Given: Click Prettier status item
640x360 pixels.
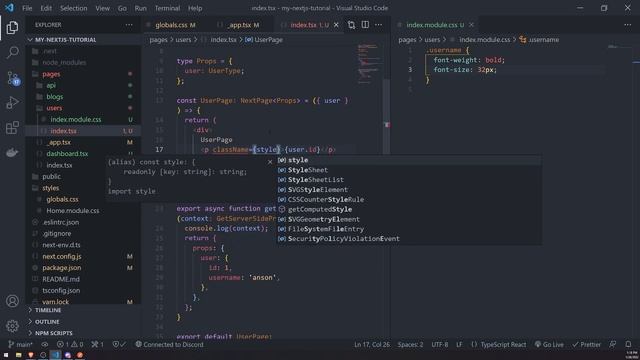Looking at the screenshot, I should click(x=587, y=344).
